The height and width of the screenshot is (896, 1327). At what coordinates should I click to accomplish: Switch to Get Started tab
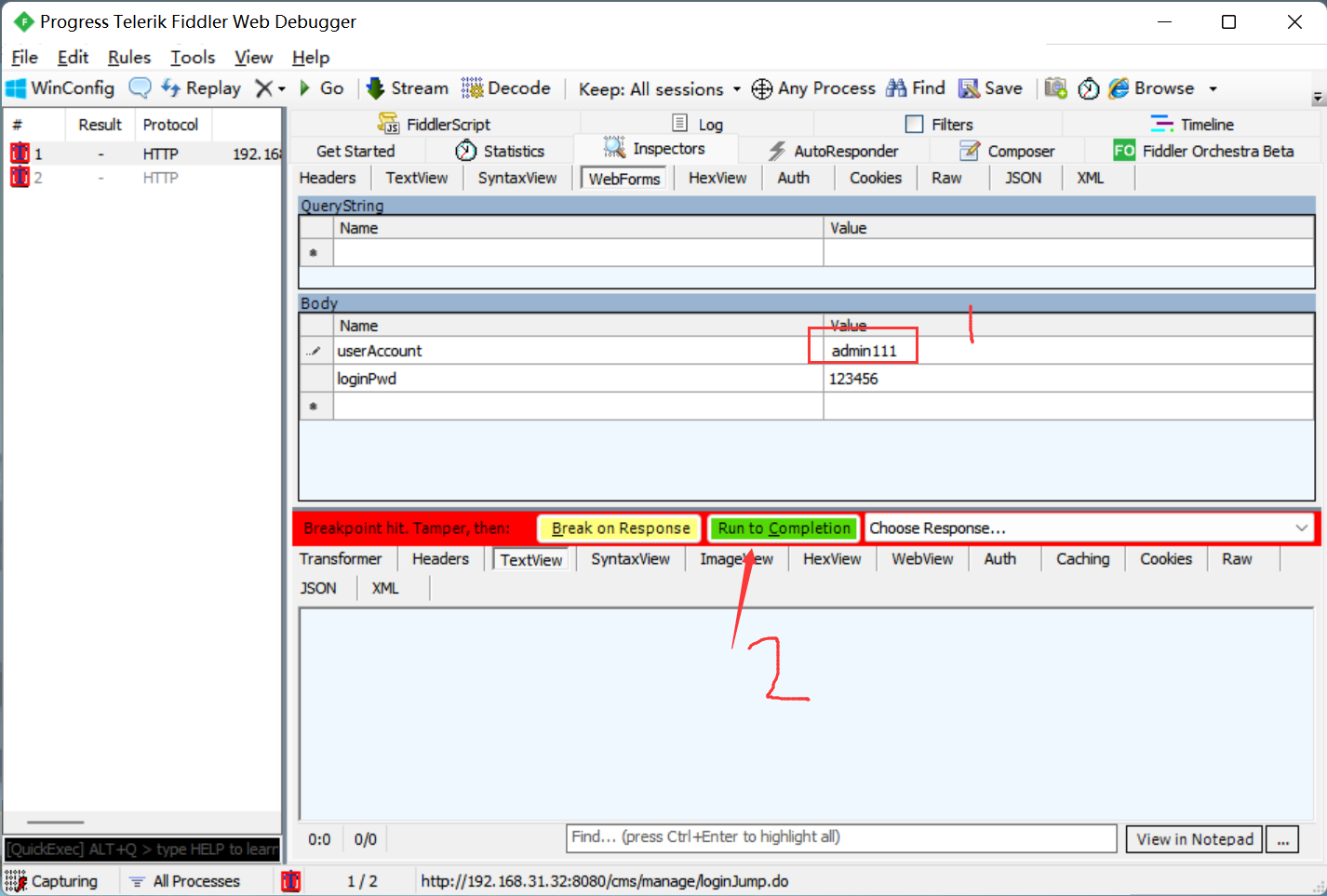point(355,151)
